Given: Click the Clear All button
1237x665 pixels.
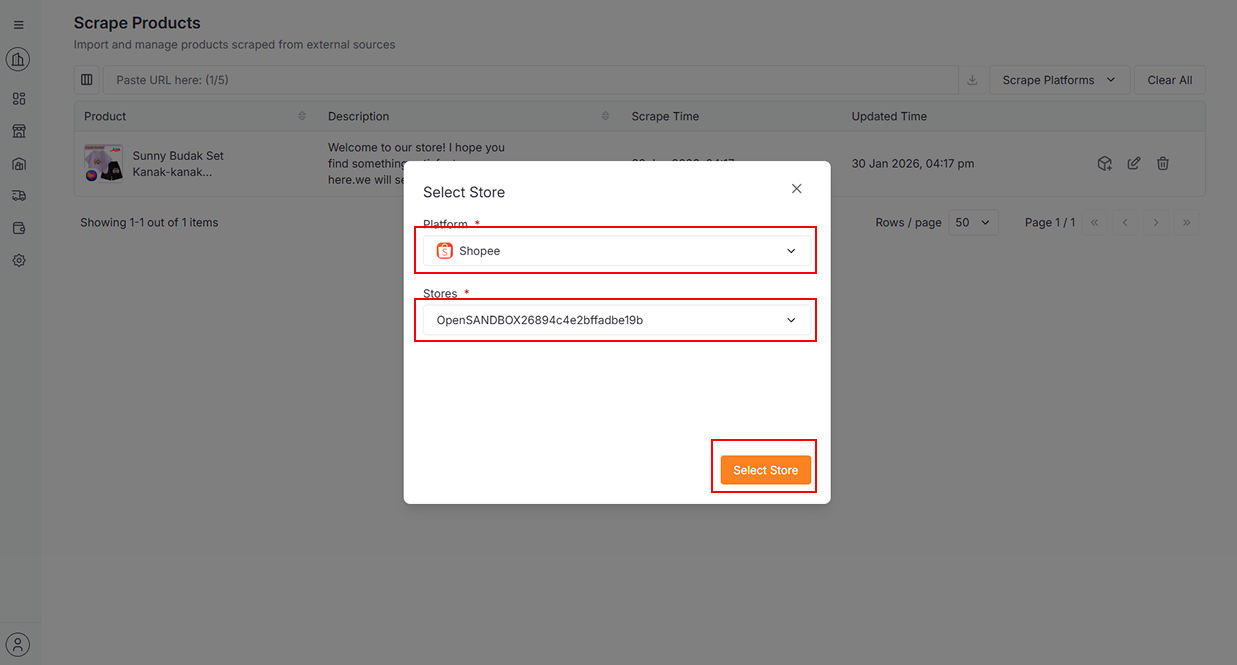Looking at the screenshot, I should [1169, 80].
